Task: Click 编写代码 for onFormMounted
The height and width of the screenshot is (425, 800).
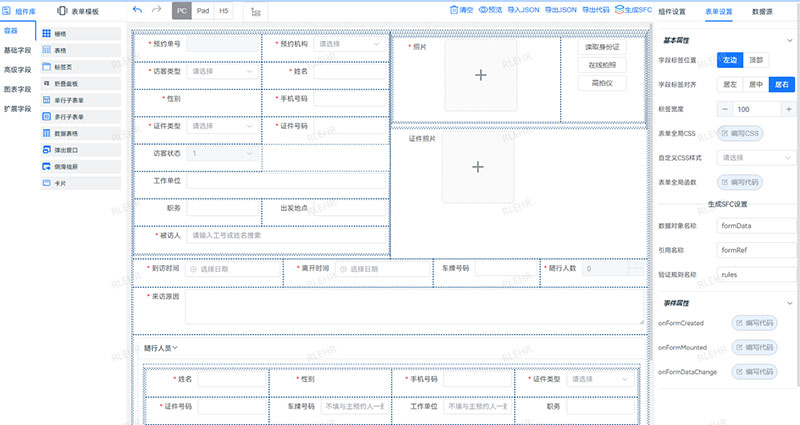Action: tap(755, 347)
